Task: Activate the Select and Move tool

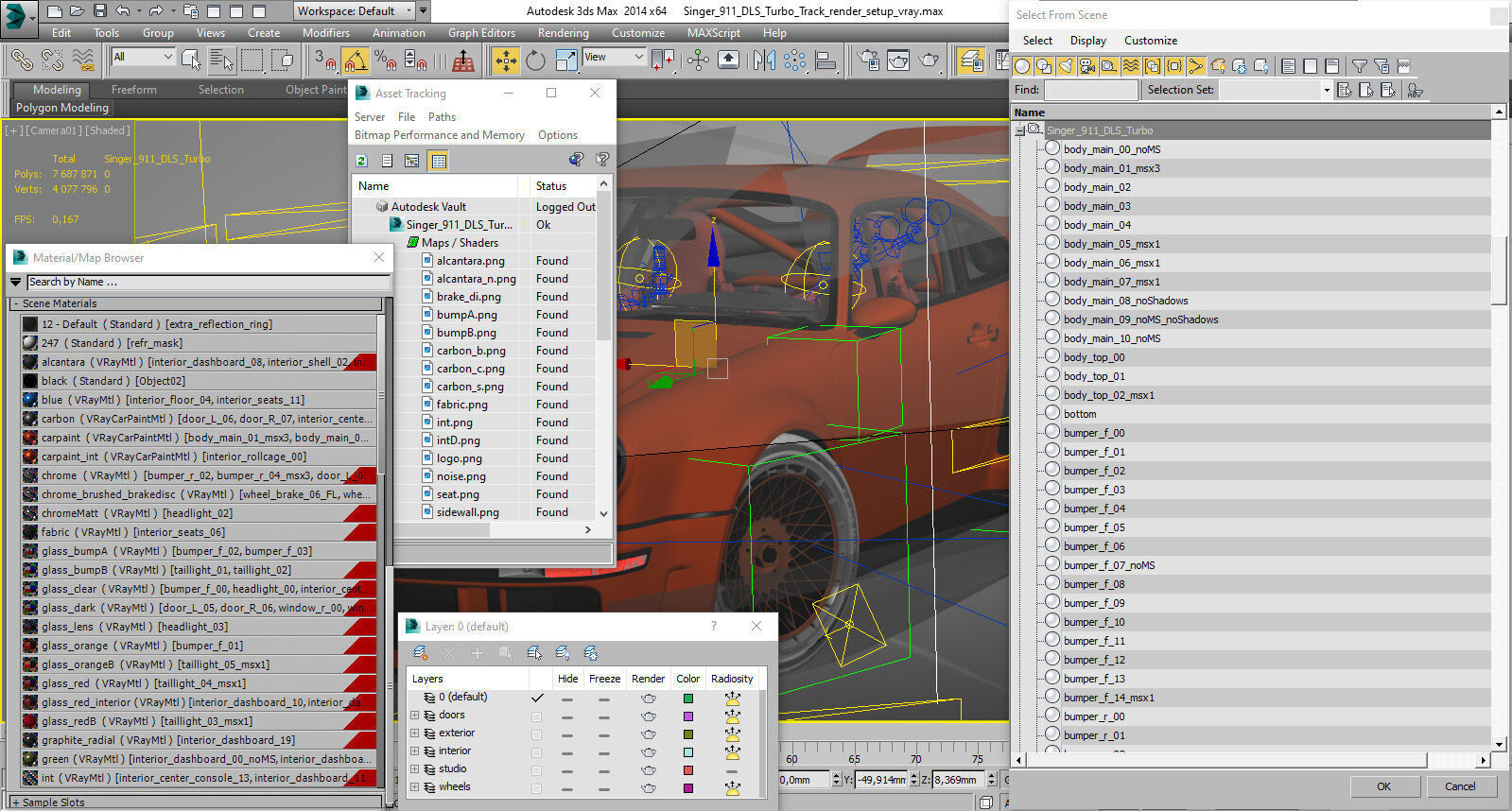Action: coord(506,60)
